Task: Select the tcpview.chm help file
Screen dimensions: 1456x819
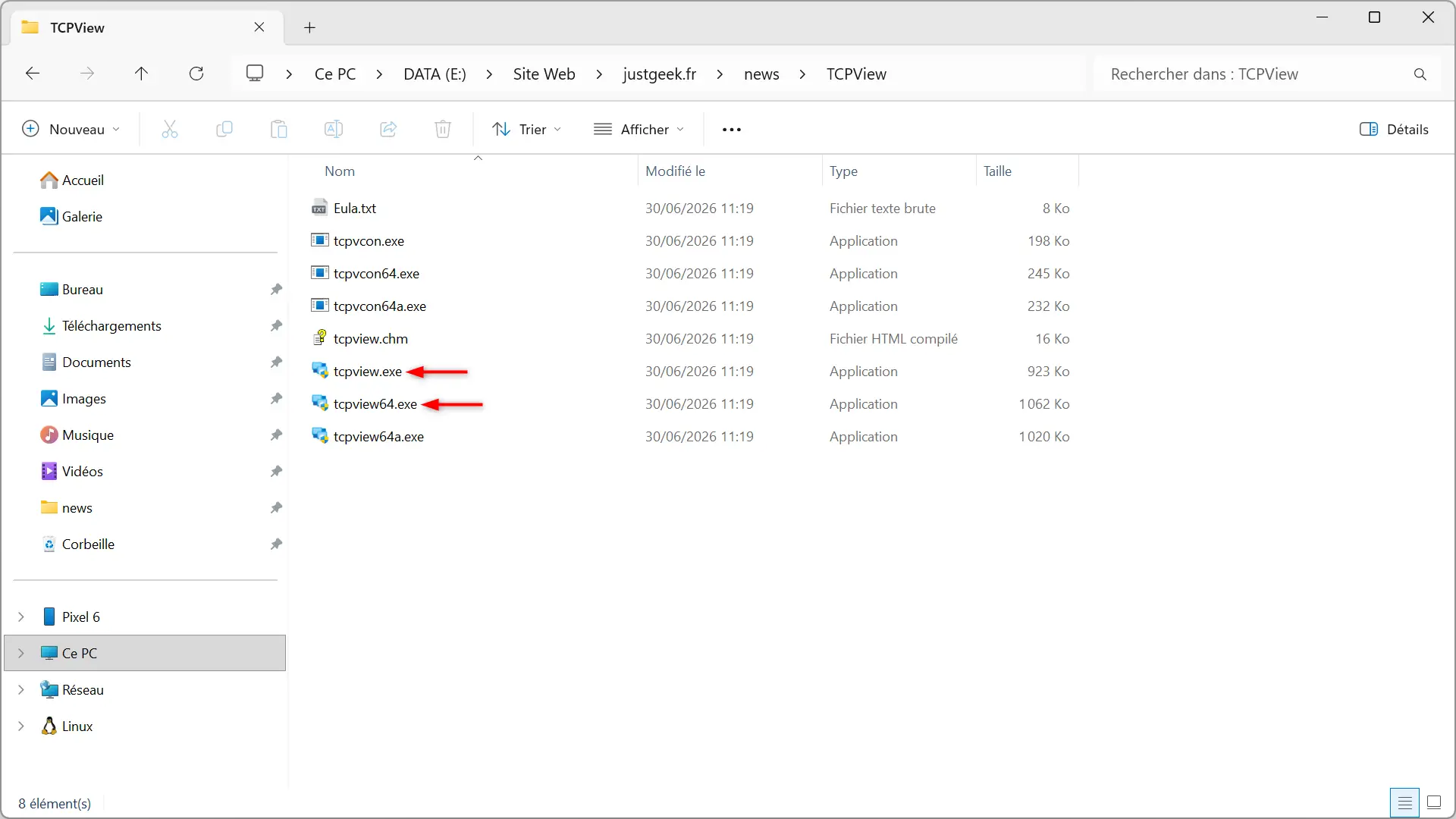Action: click(x=371, y=339)
